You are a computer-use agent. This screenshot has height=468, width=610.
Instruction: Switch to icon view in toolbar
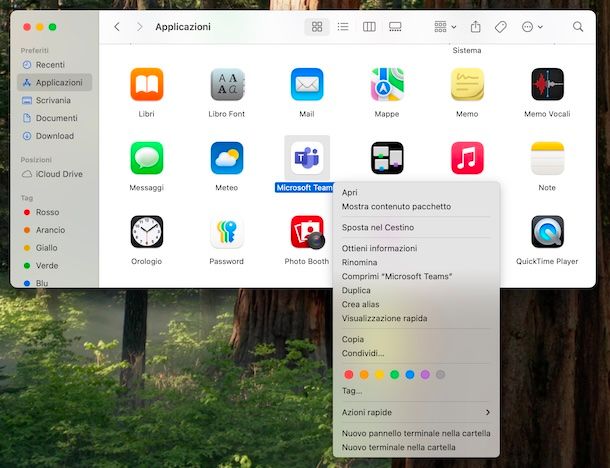[317, 26]
